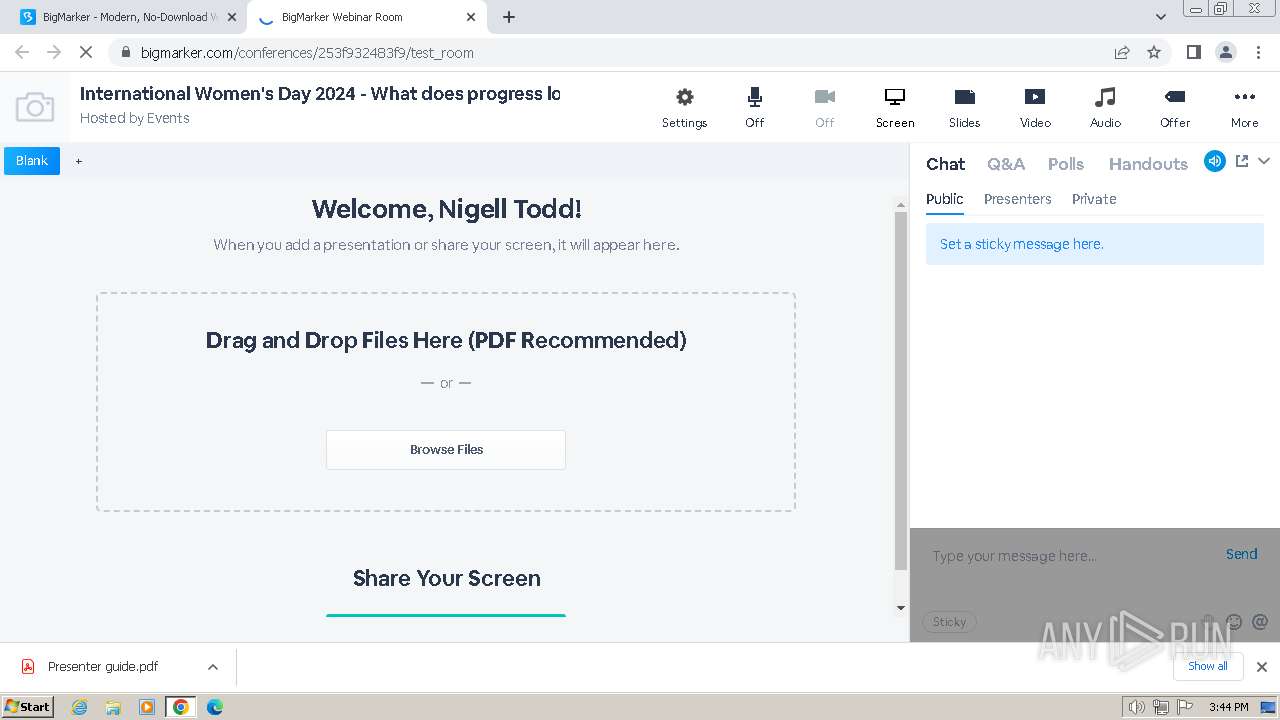
Task: Click Show all downloads
Action: tap(1208, 666)
